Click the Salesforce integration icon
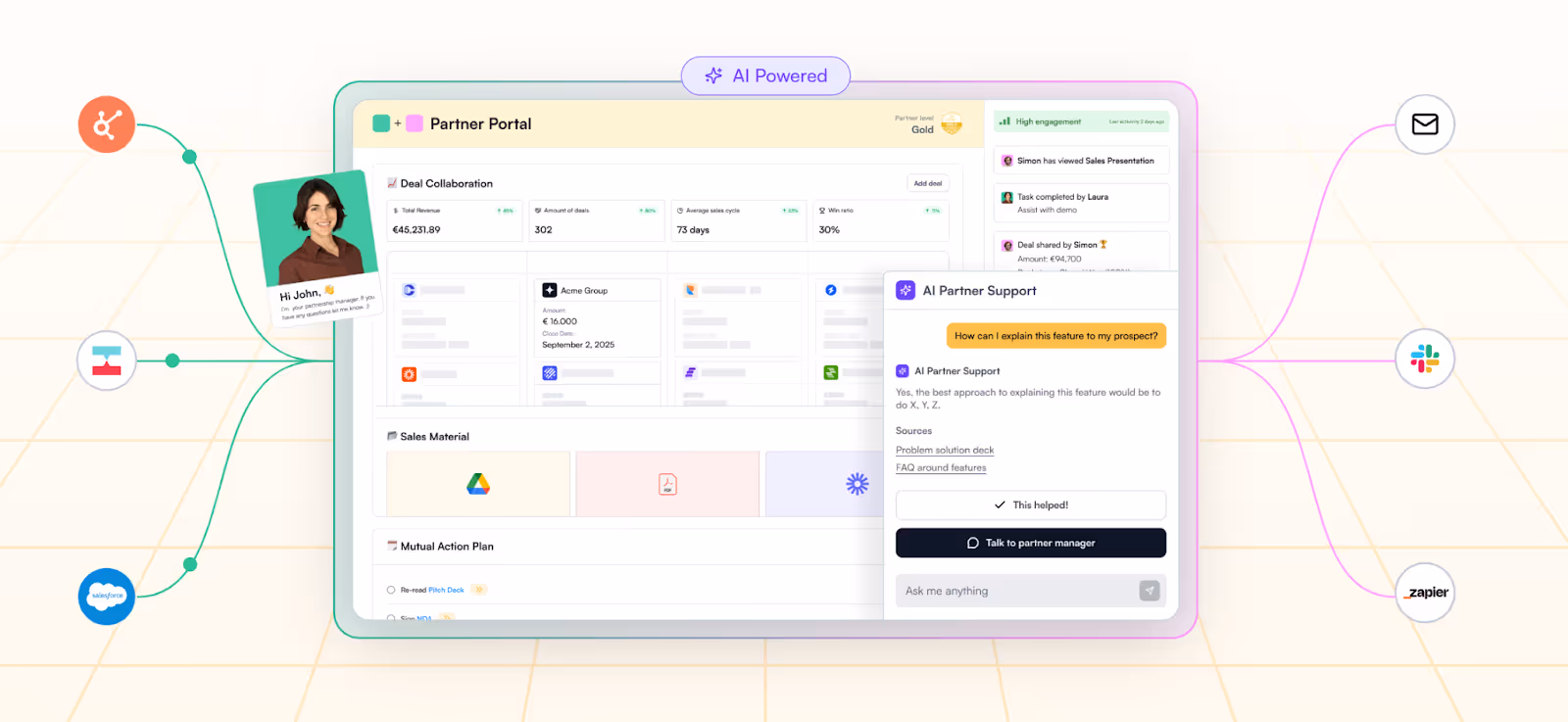1568x722 pixels. (x=107, y=596)
